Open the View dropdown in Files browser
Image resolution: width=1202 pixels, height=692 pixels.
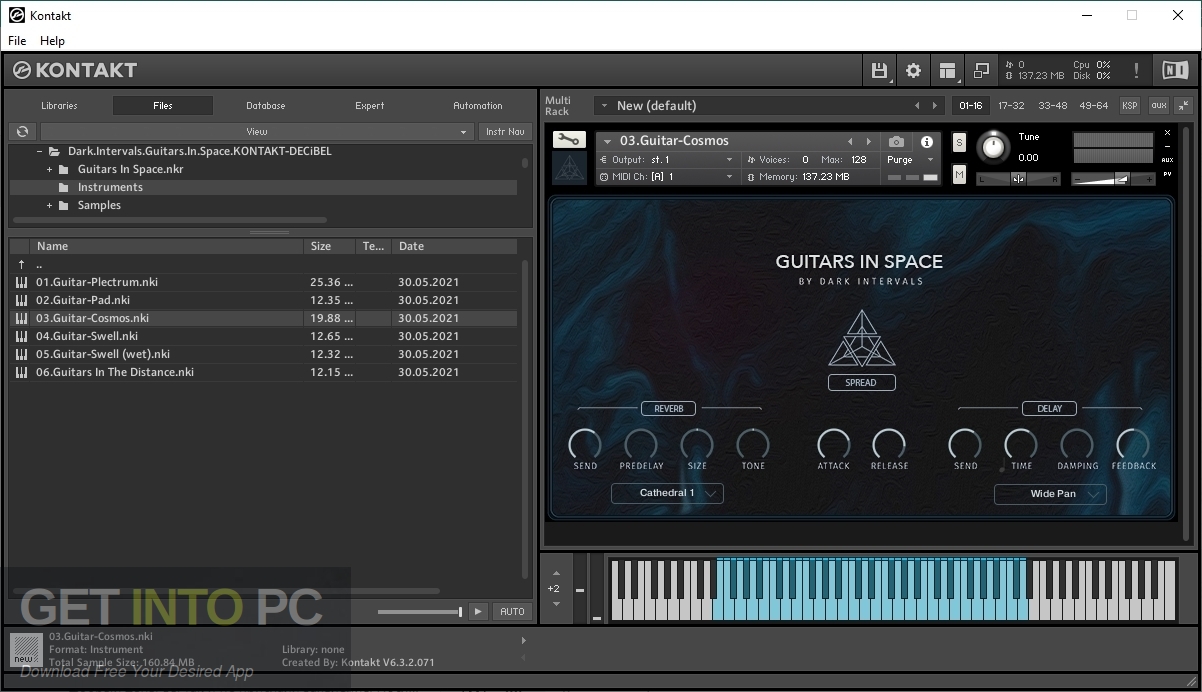pyautogui.click(x=257, y=131)
